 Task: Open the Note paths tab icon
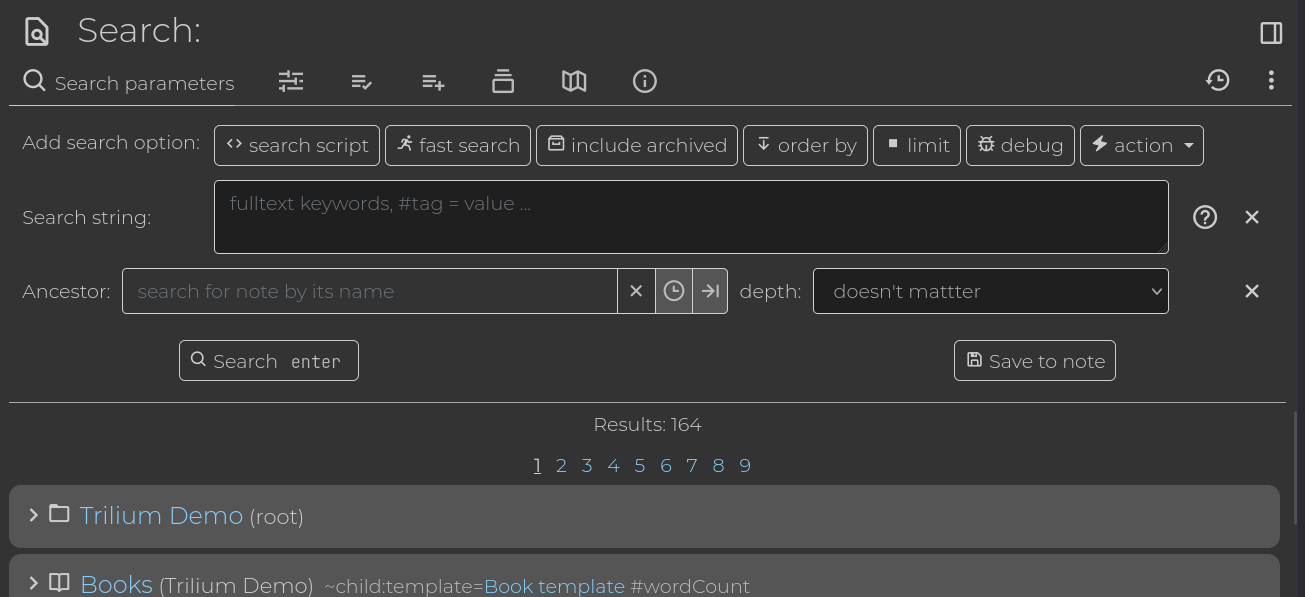(x=503, y=81)
